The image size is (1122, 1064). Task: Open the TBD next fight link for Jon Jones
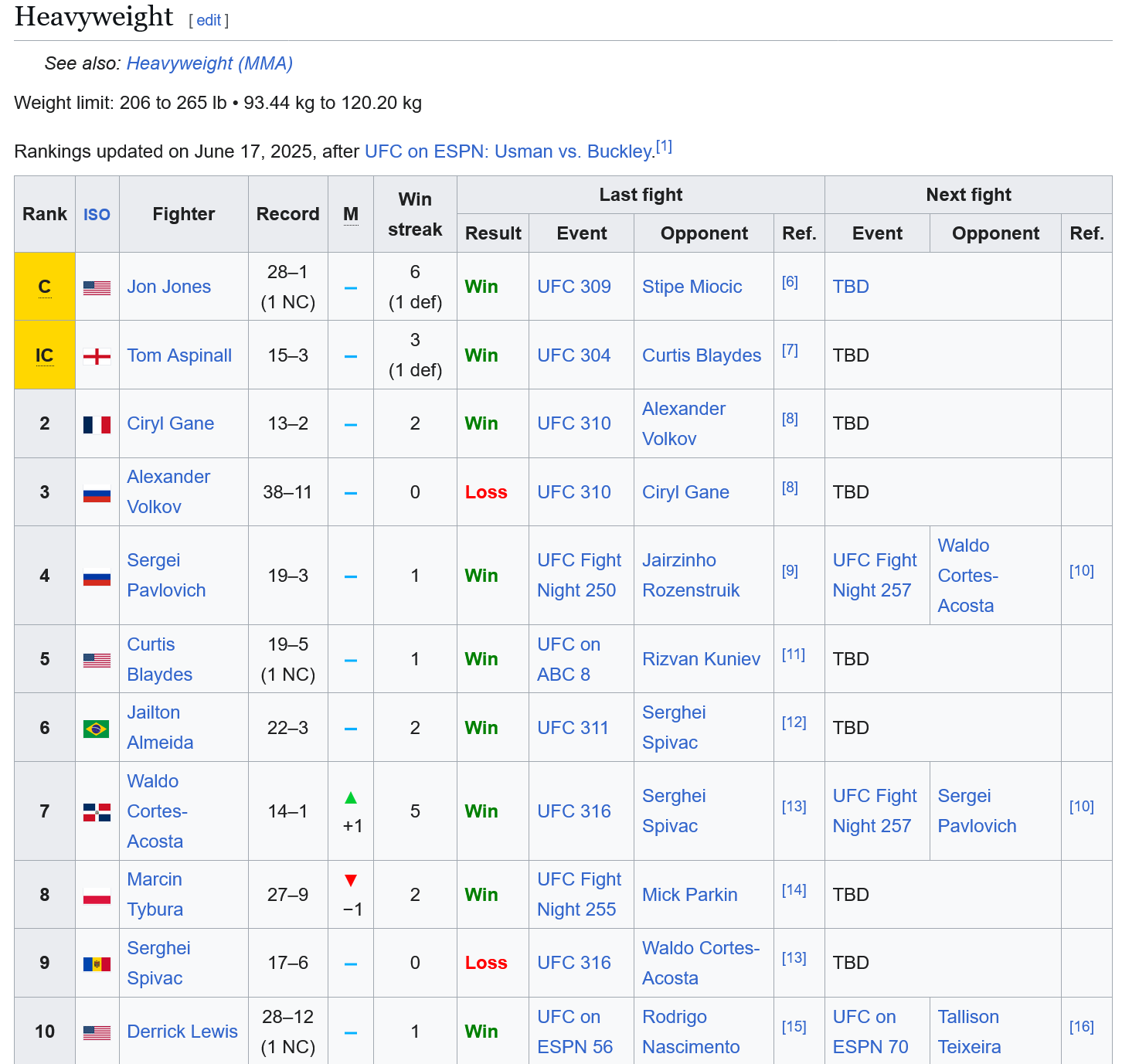click(x=851, y=287)
